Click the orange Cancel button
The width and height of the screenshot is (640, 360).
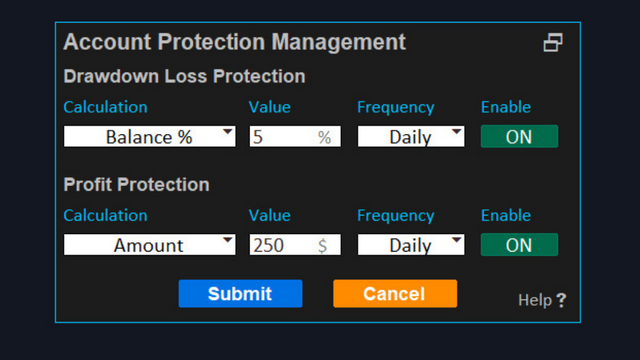395,293
